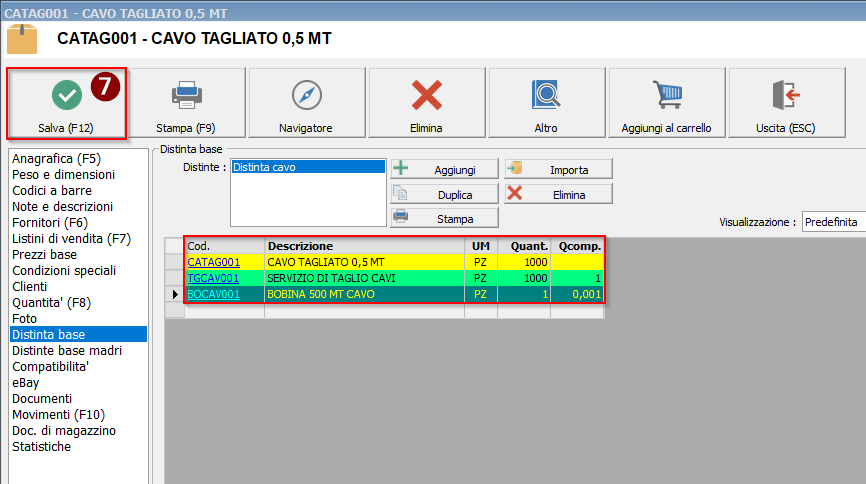866x484 pixels.
Task: Click the printer icon for Stampa (F9)
Action: 186,95
